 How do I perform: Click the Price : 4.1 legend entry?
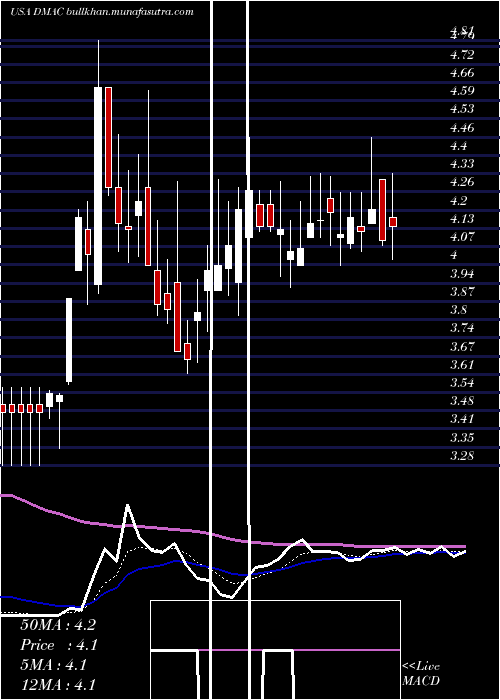click(59, 645)
